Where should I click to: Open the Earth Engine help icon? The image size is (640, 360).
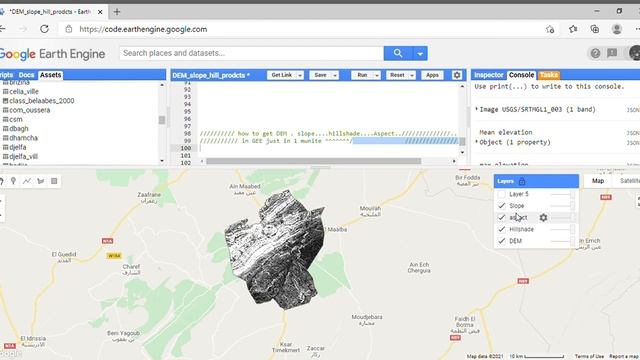(595, 53)
